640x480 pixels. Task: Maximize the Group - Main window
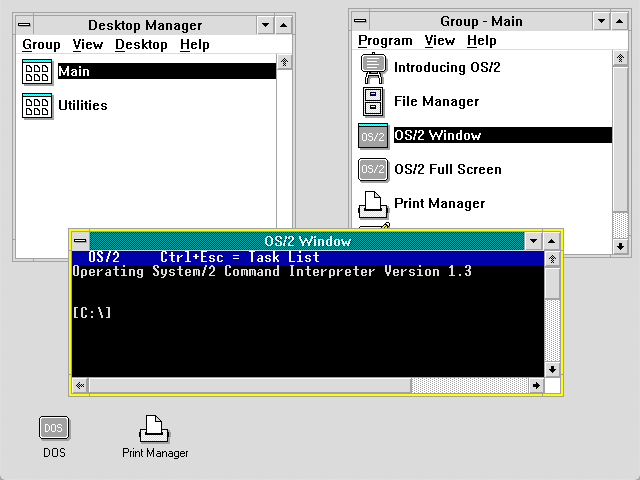tap(619, 21)
